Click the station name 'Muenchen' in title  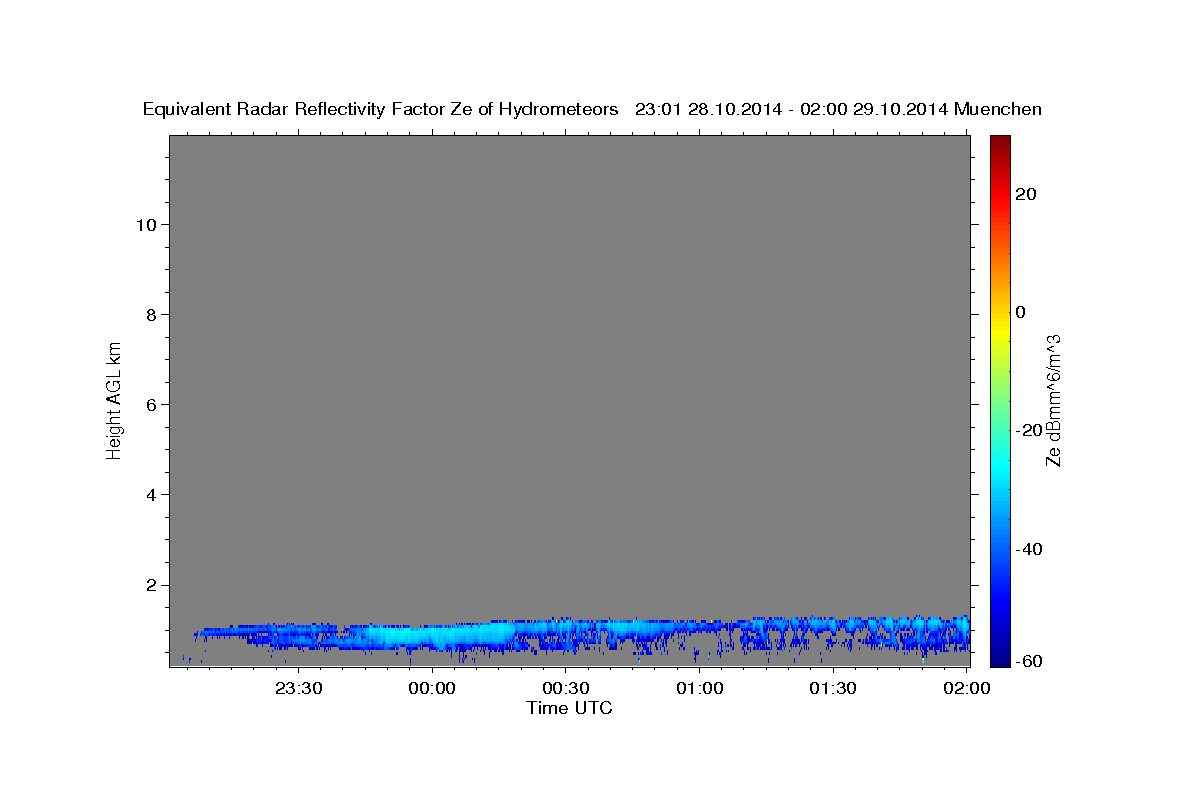[x=998, y=109]
